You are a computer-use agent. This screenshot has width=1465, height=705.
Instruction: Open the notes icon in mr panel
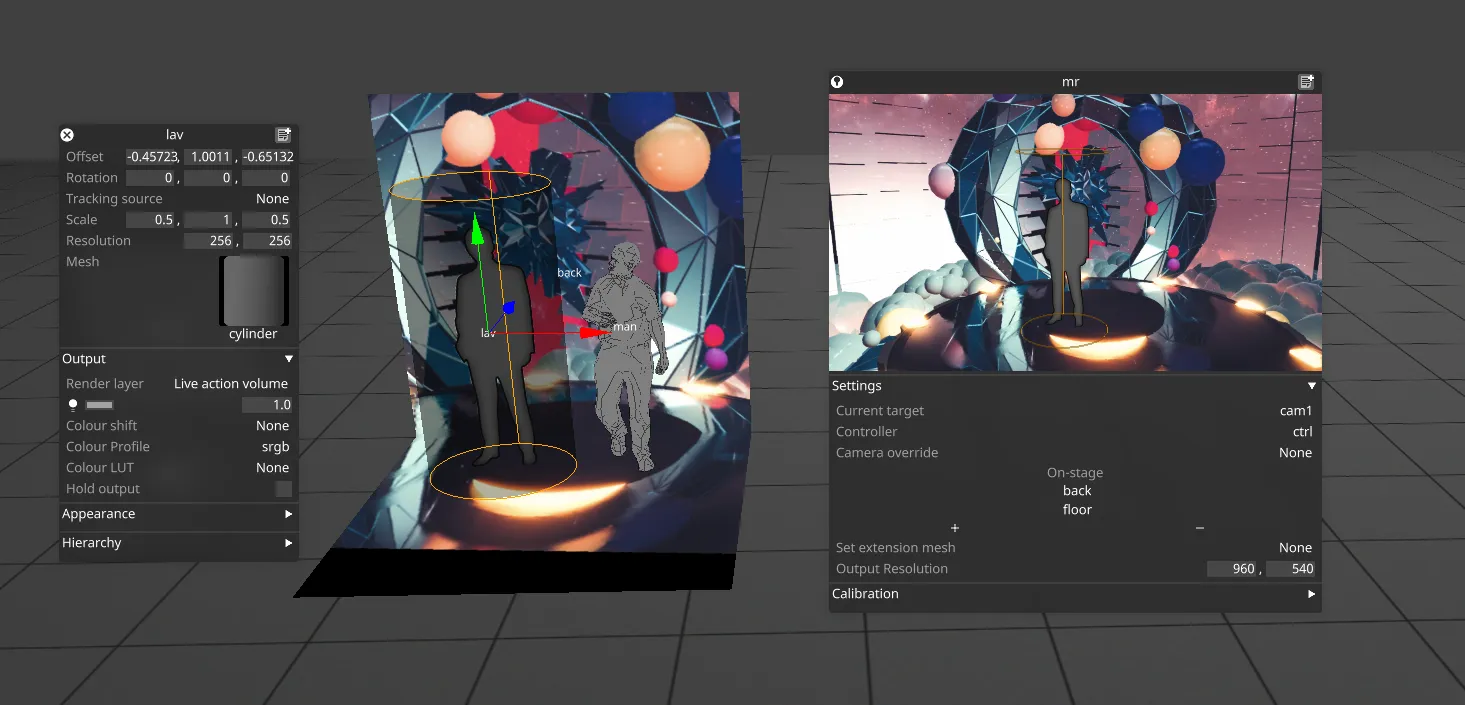tap(1306, 82)
